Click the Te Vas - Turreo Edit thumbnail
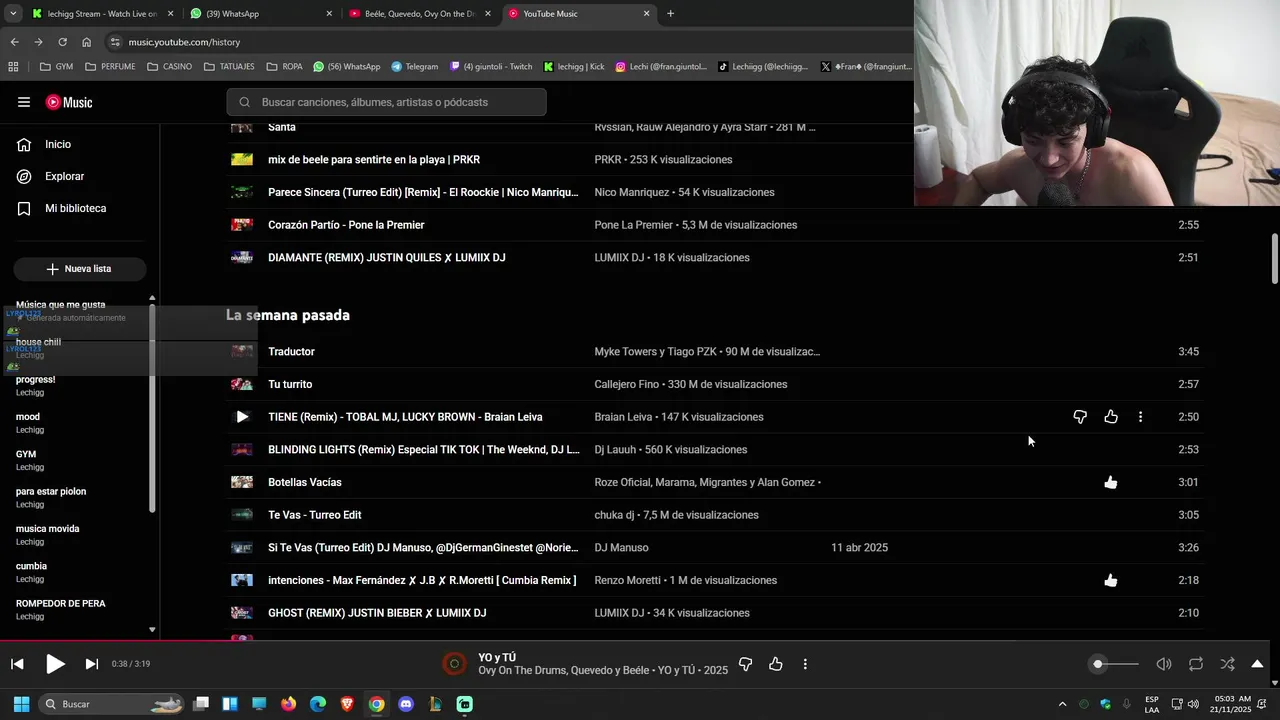 [x=242, y=515]
